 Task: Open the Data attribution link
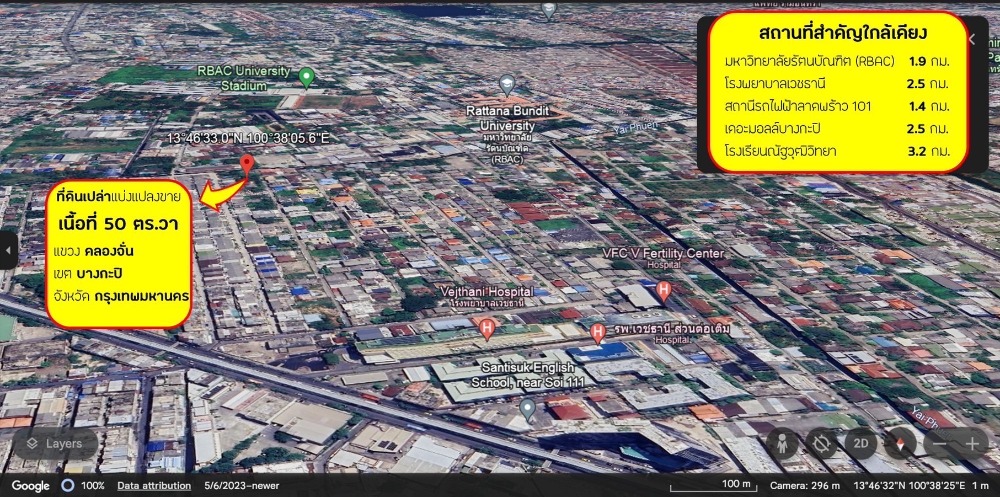(155, 485)
